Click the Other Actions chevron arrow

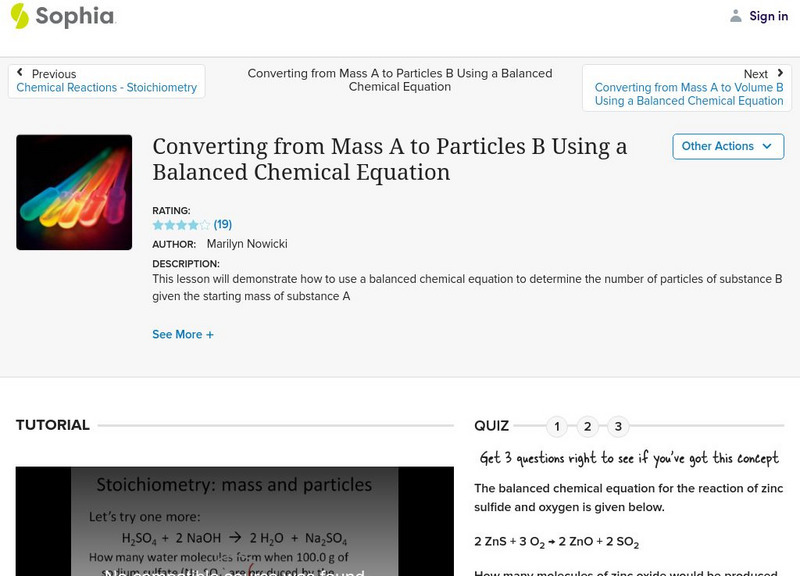tap(767, 146)
